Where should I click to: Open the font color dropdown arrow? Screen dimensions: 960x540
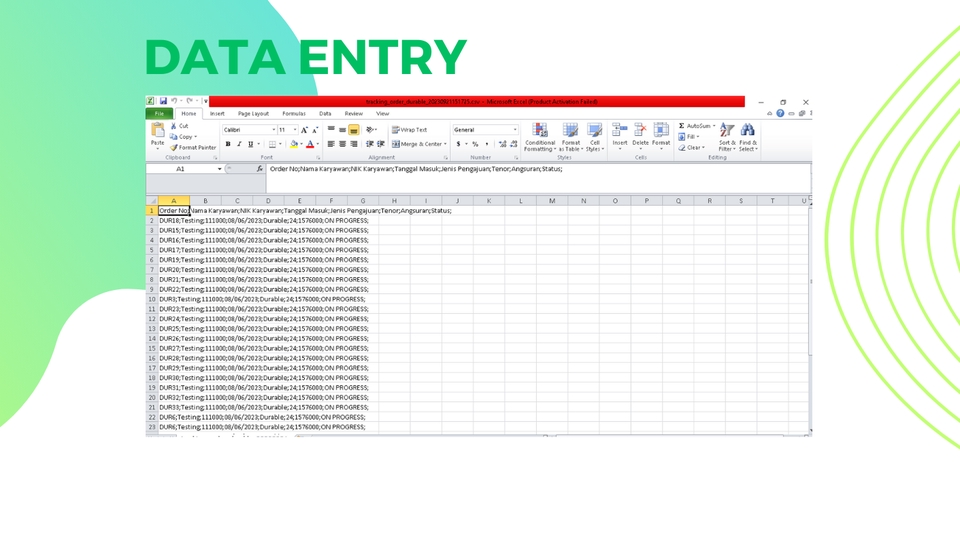(318, 144)
